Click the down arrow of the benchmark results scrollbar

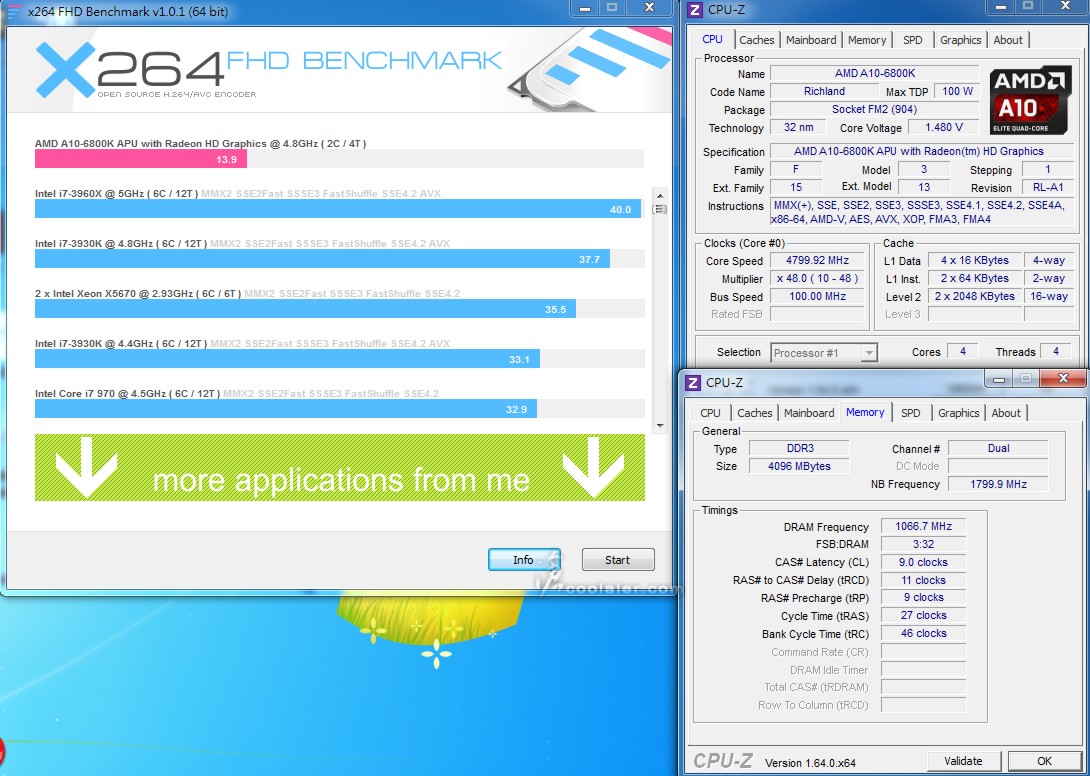(x=660, y=426)
